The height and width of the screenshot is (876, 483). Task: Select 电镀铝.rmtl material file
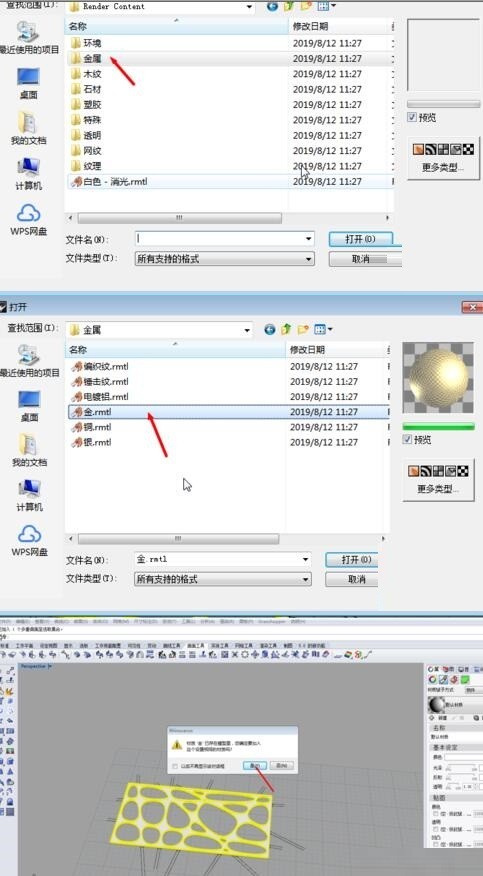point(99,397)
